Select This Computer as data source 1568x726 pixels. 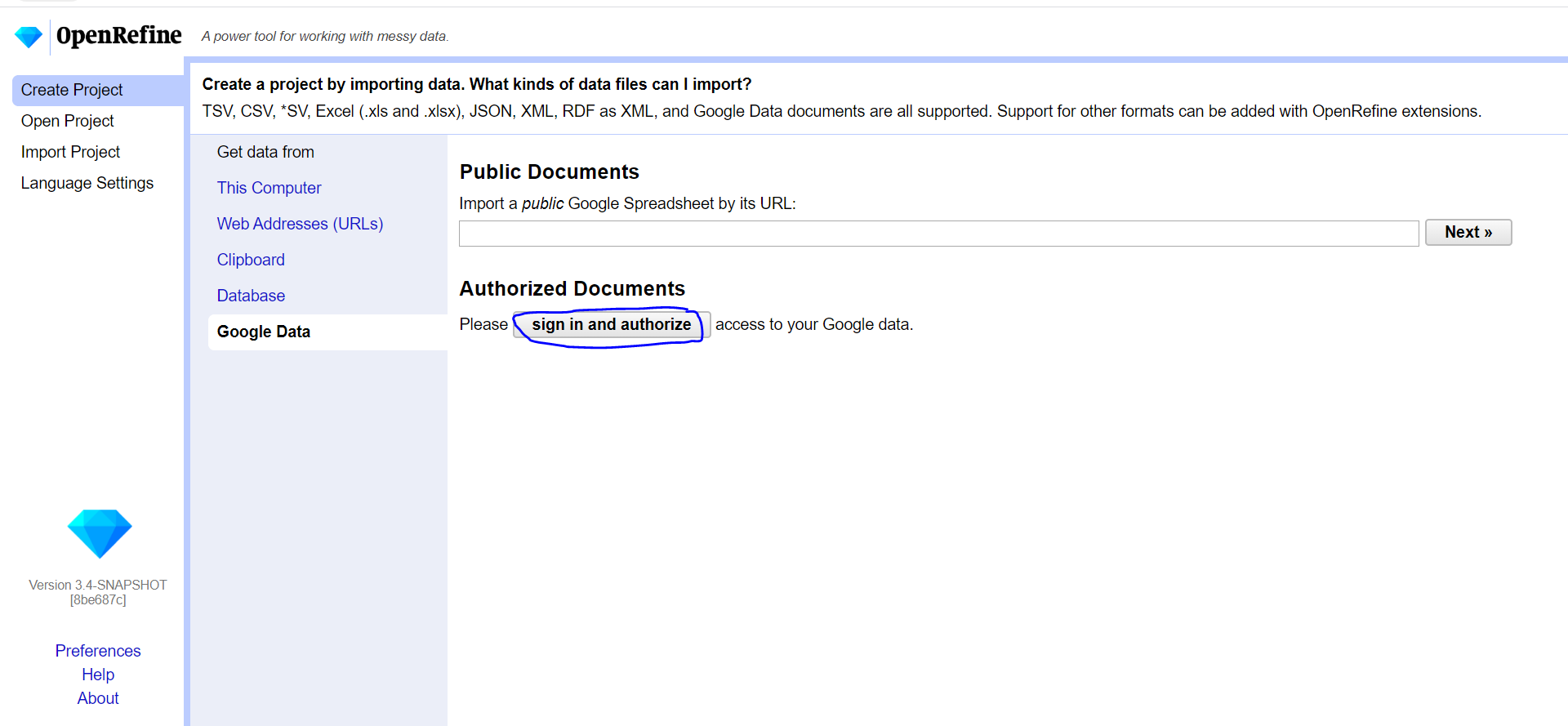pyautogui.click(x=269, y=188)
